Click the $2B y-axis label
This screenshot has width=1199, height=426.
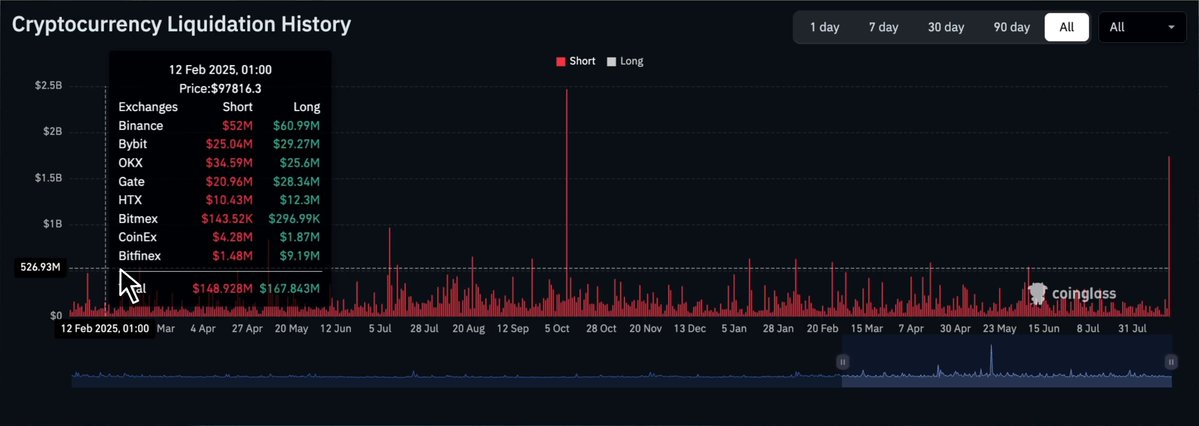click(53, 132)
